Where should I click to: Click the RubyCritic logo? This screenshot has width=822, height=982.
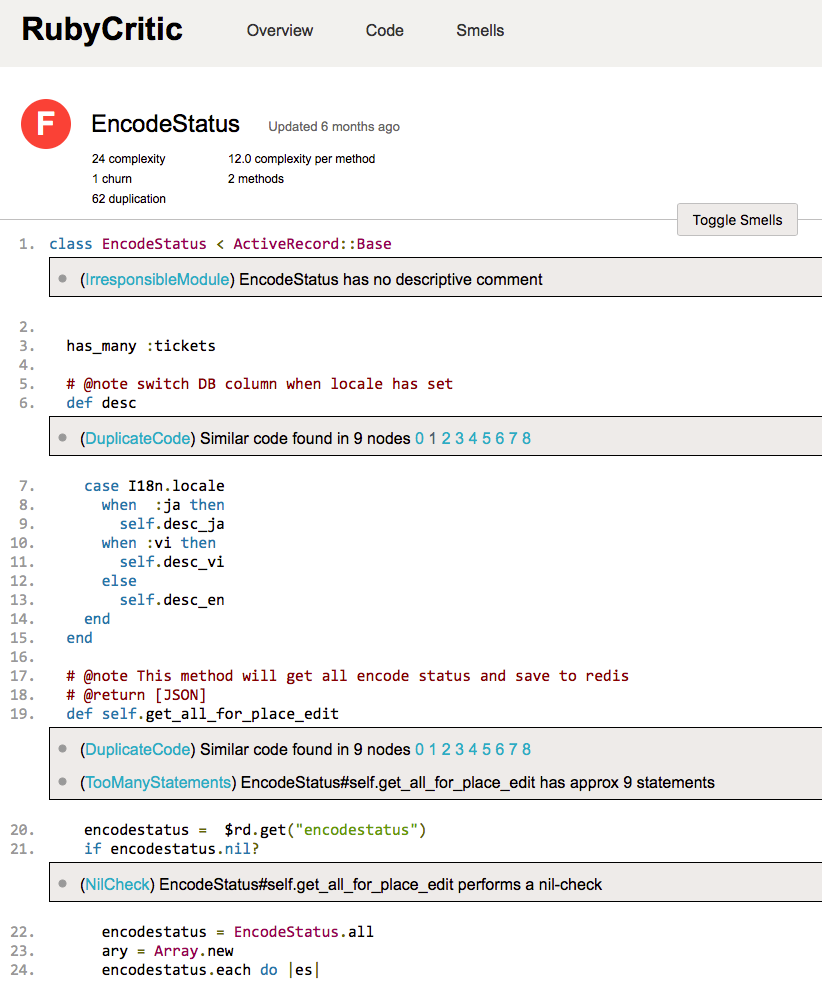[x=101, y=29]
